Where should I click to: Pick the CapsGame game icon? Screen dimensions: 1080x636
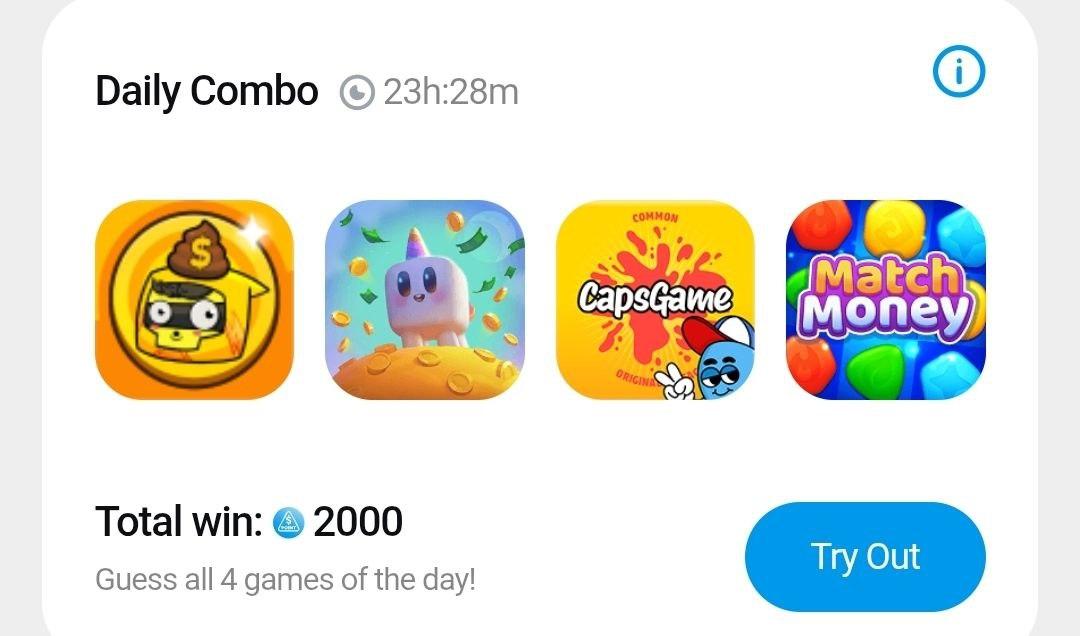(655, 300)
